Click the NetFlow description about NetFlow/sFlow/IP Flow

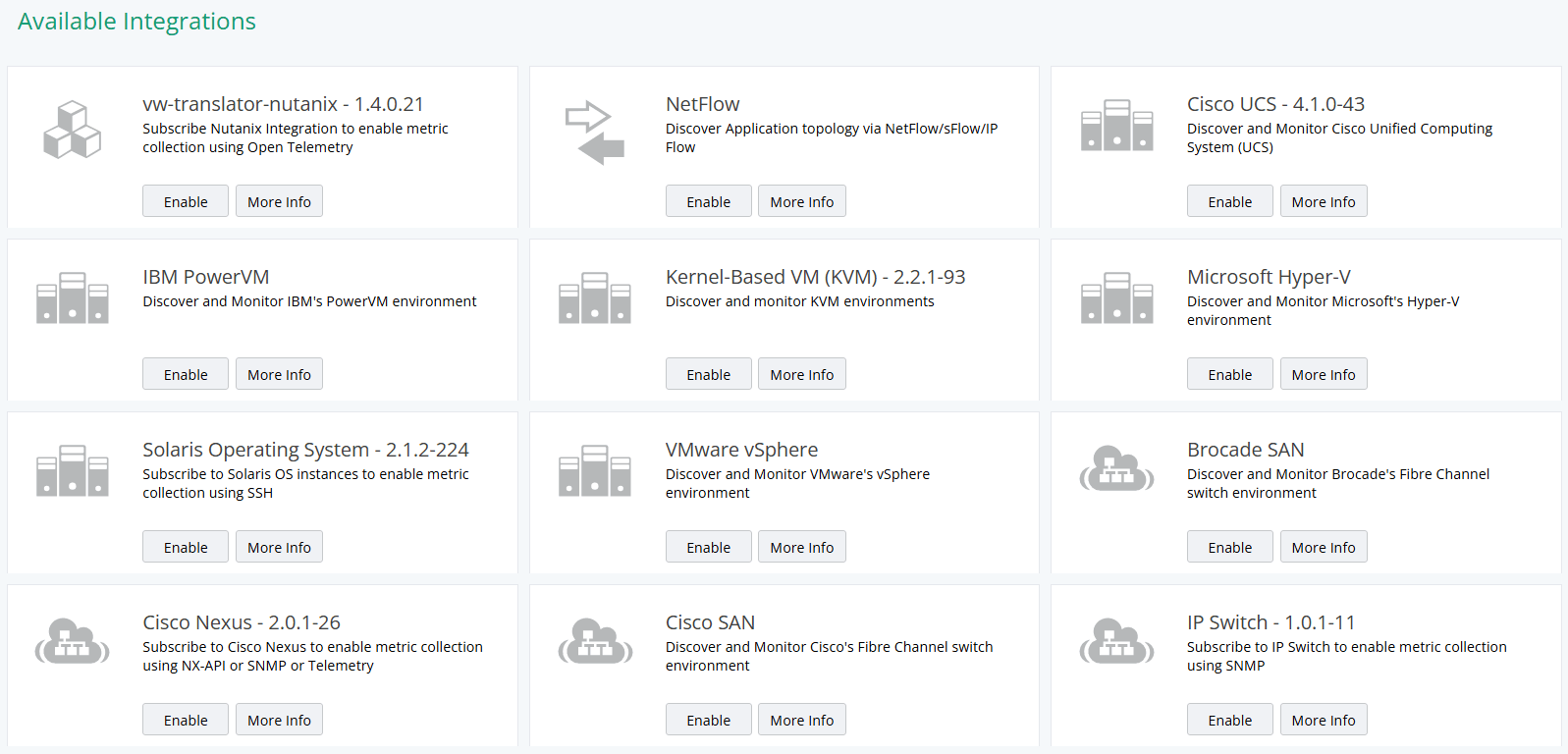point(832,137)
